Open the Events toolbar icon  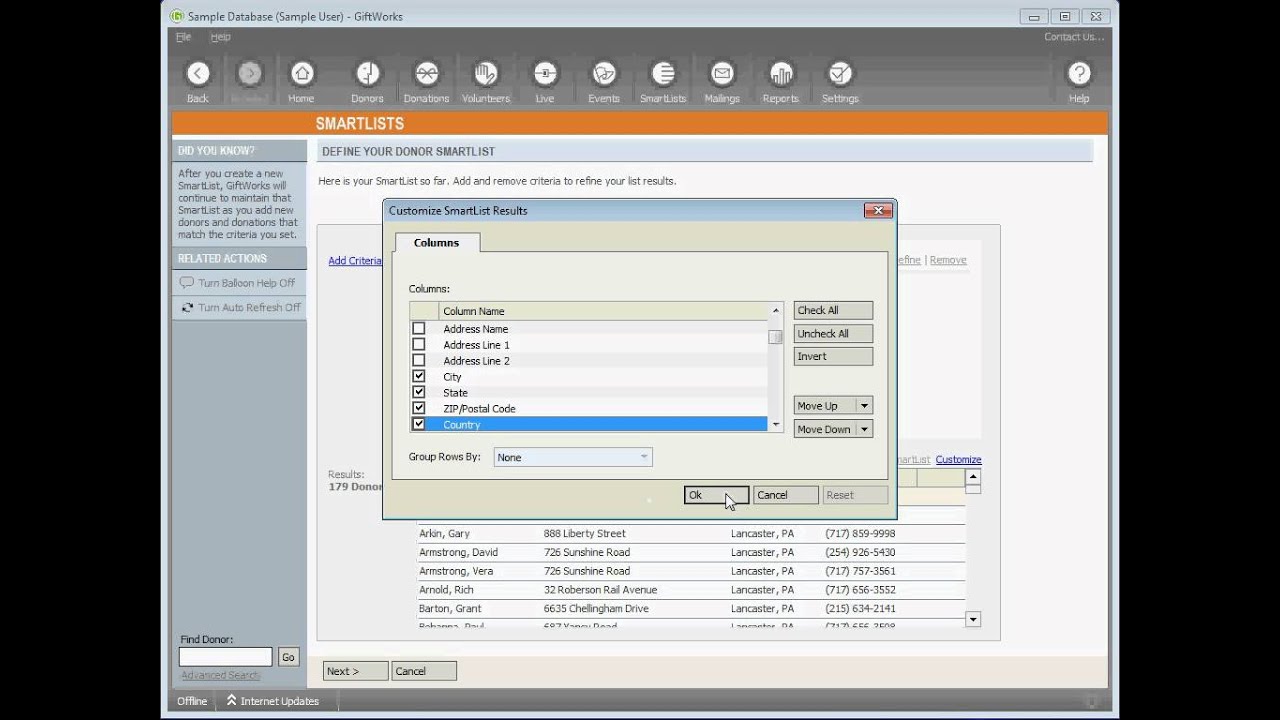[604, 74]
